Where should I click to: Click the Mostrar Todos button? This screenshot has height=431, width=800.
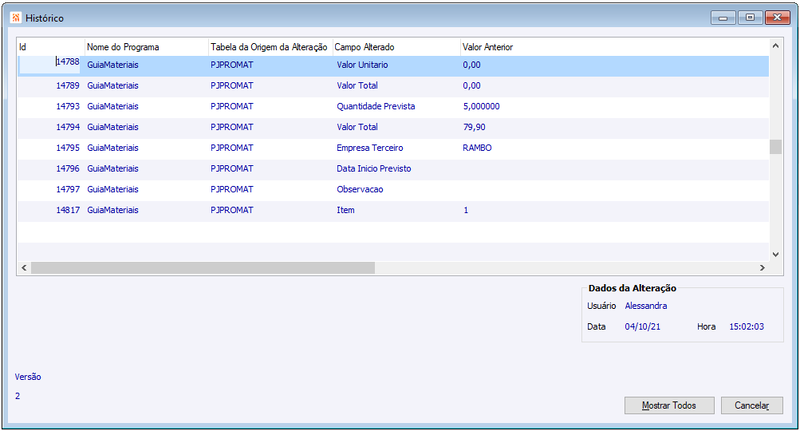click(x=669, y=405)
